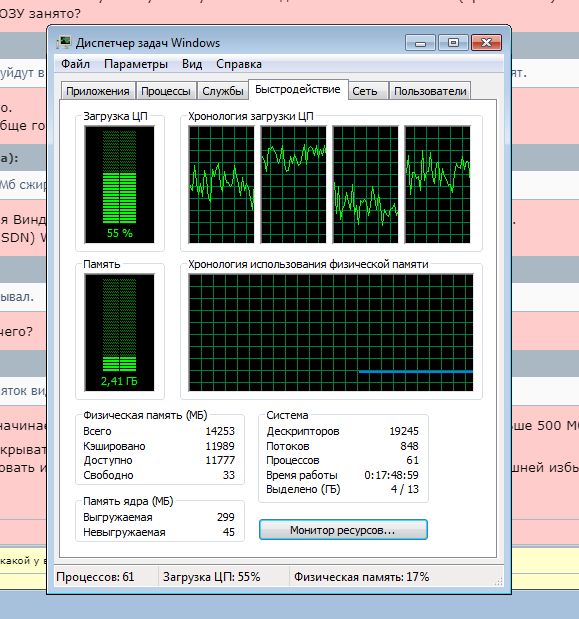Click the physical memory usage history graph

pyautogui.click(x=331, y=332)
